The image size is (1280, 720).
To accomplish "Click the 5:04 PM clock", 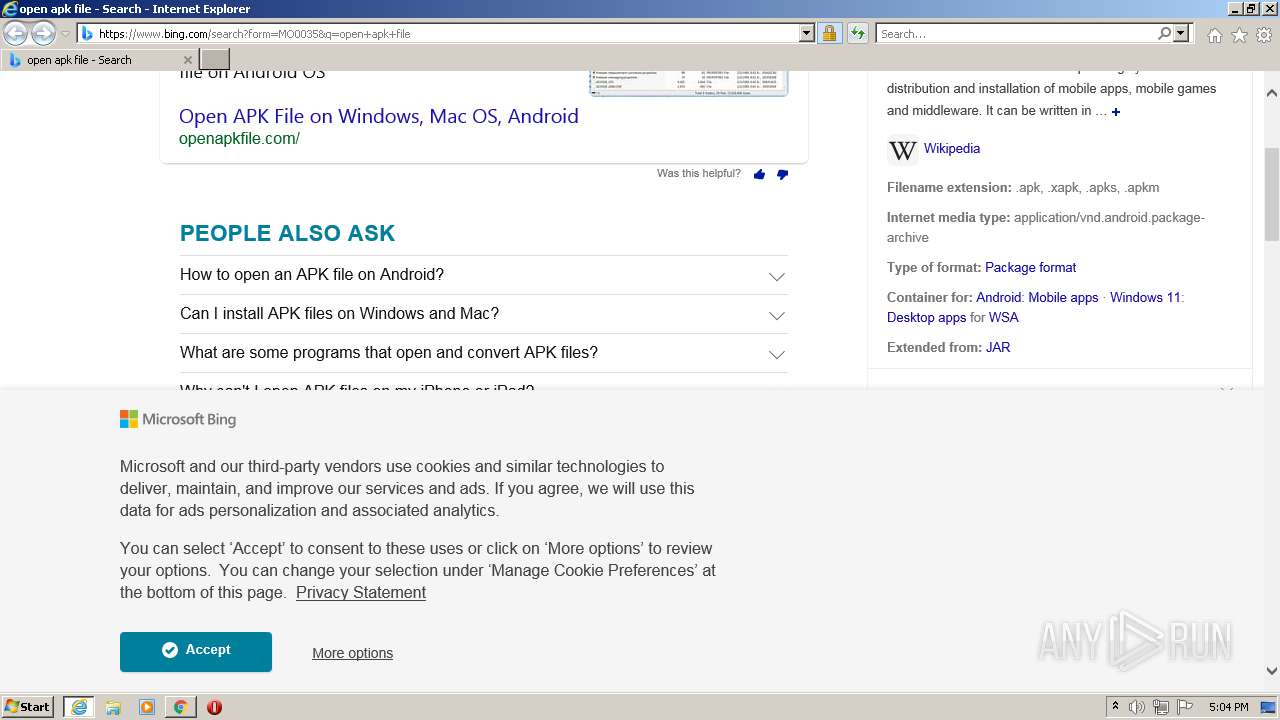I will (1228, 707).
